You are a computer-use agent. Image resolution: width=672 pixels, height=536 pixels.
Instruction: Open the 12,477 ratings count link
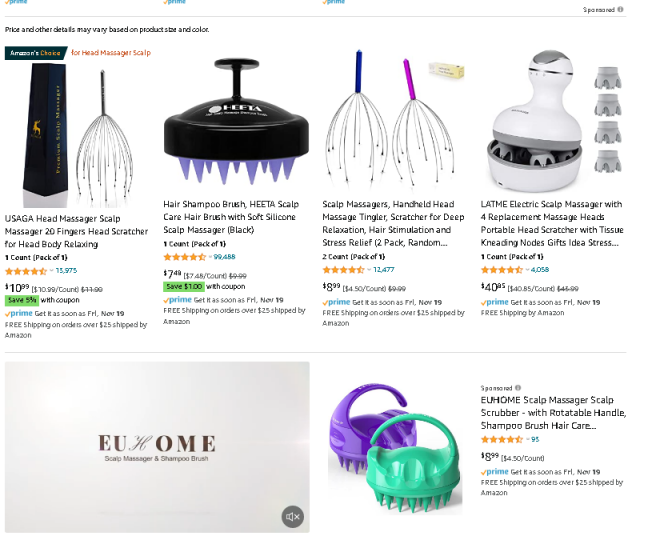[384, 269]
